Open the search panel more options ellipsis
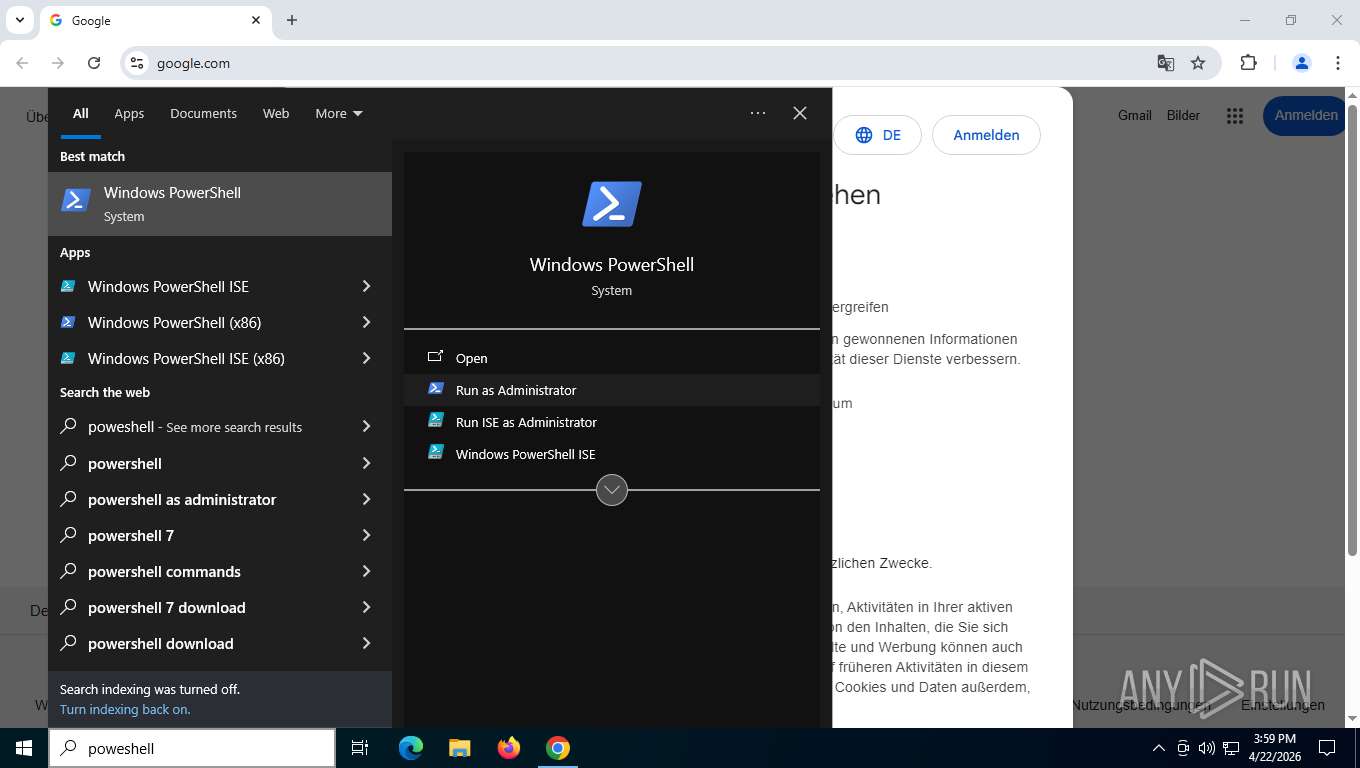1360x768 pixels. (758, 113)
